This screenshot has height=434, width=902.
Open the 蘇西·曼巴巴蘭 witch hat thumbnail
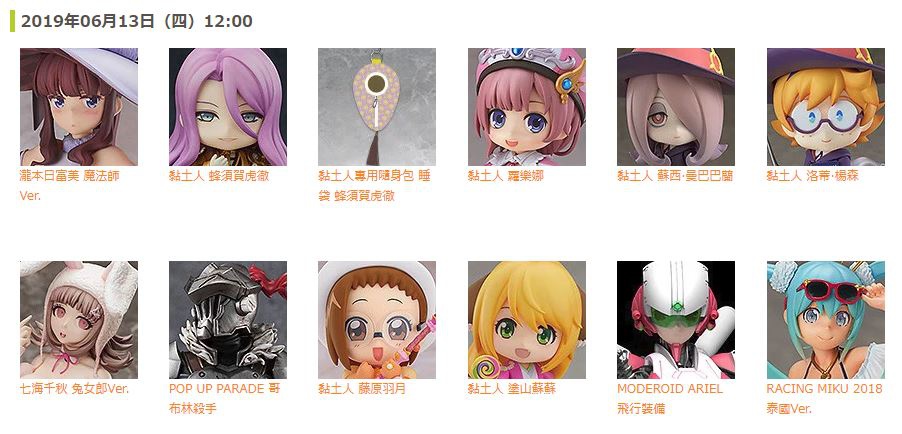coord(676,107)
